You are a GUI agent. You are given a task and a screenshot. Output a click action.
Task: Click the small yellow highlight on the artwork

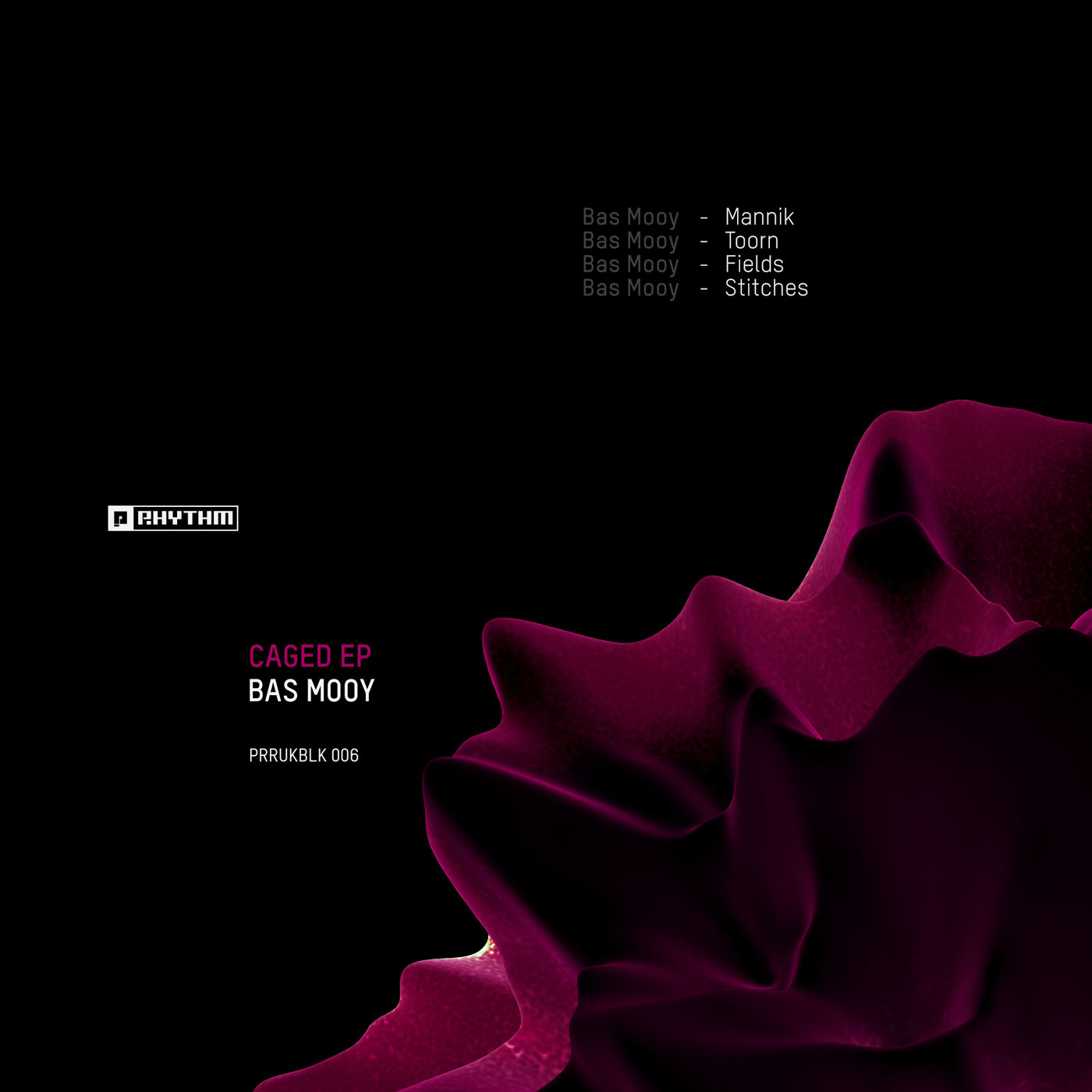(x=489, y=946)
